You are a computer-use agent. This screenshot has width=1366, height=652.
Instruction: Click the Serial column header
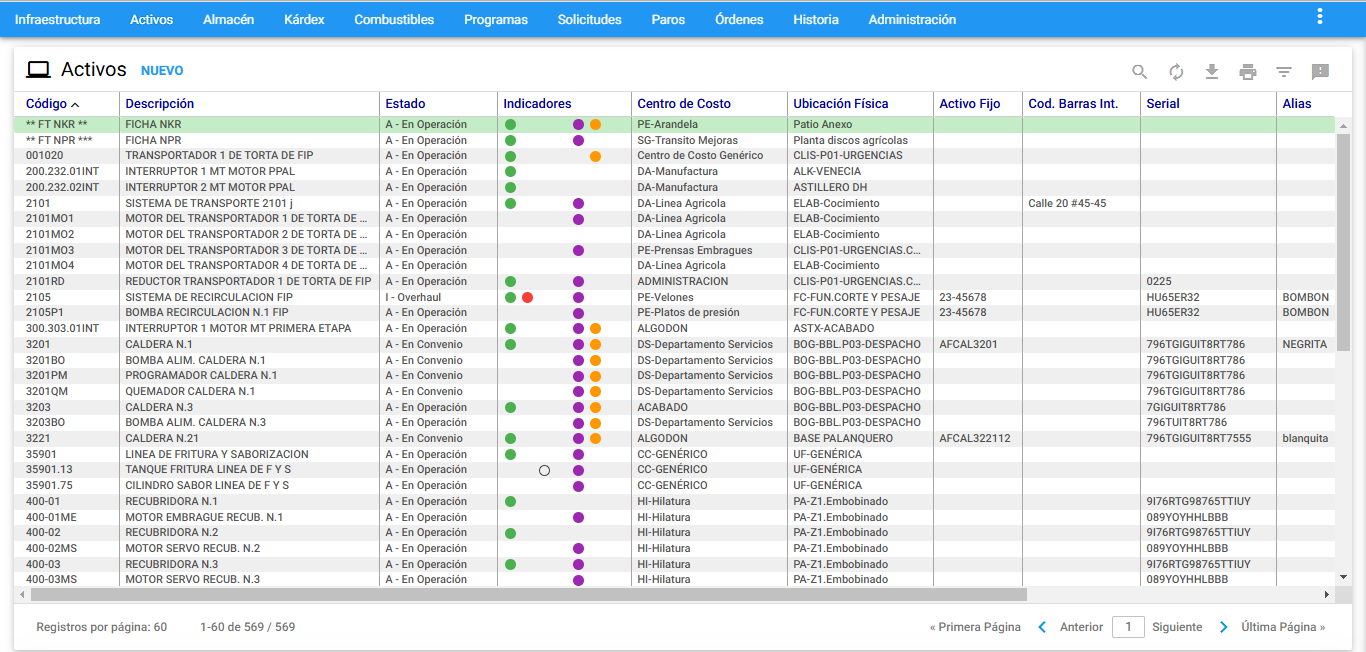tap(1163, 103)
